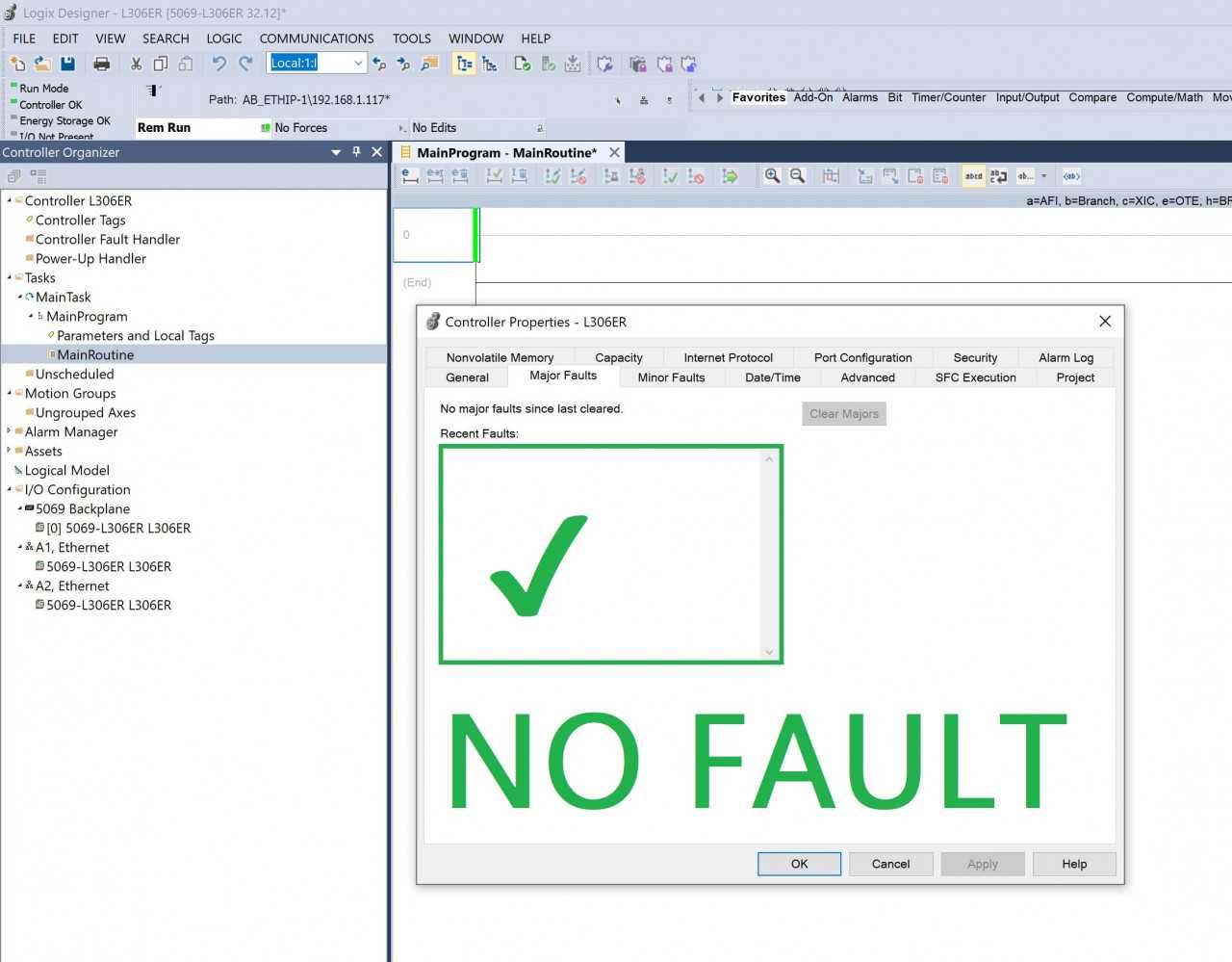Select rung 0 in the ladder editor
The image size is (1232, 962).
click(x=433, y=235)
